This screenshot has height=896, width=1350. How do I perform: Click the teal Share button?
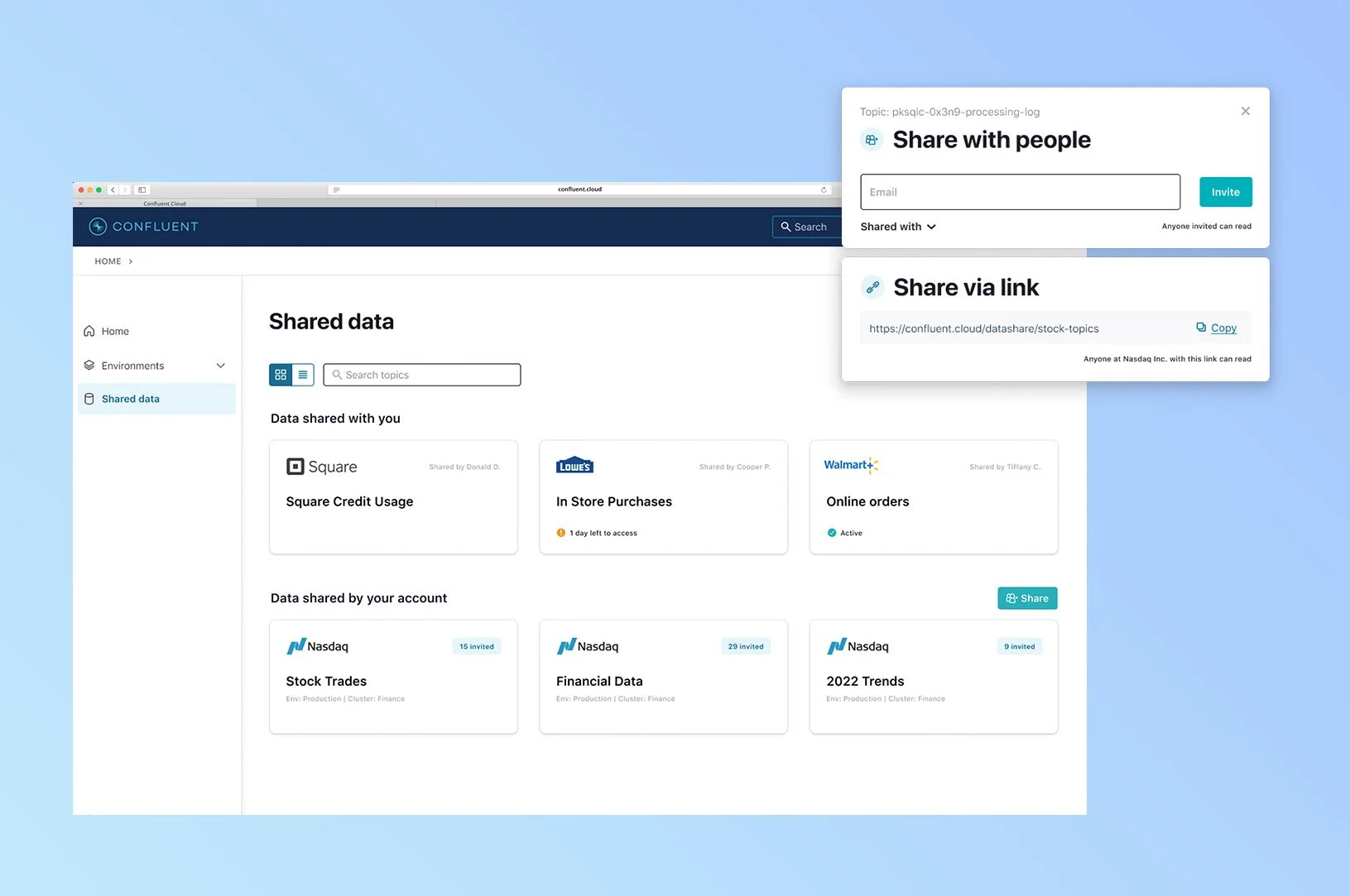(1027, 598)
